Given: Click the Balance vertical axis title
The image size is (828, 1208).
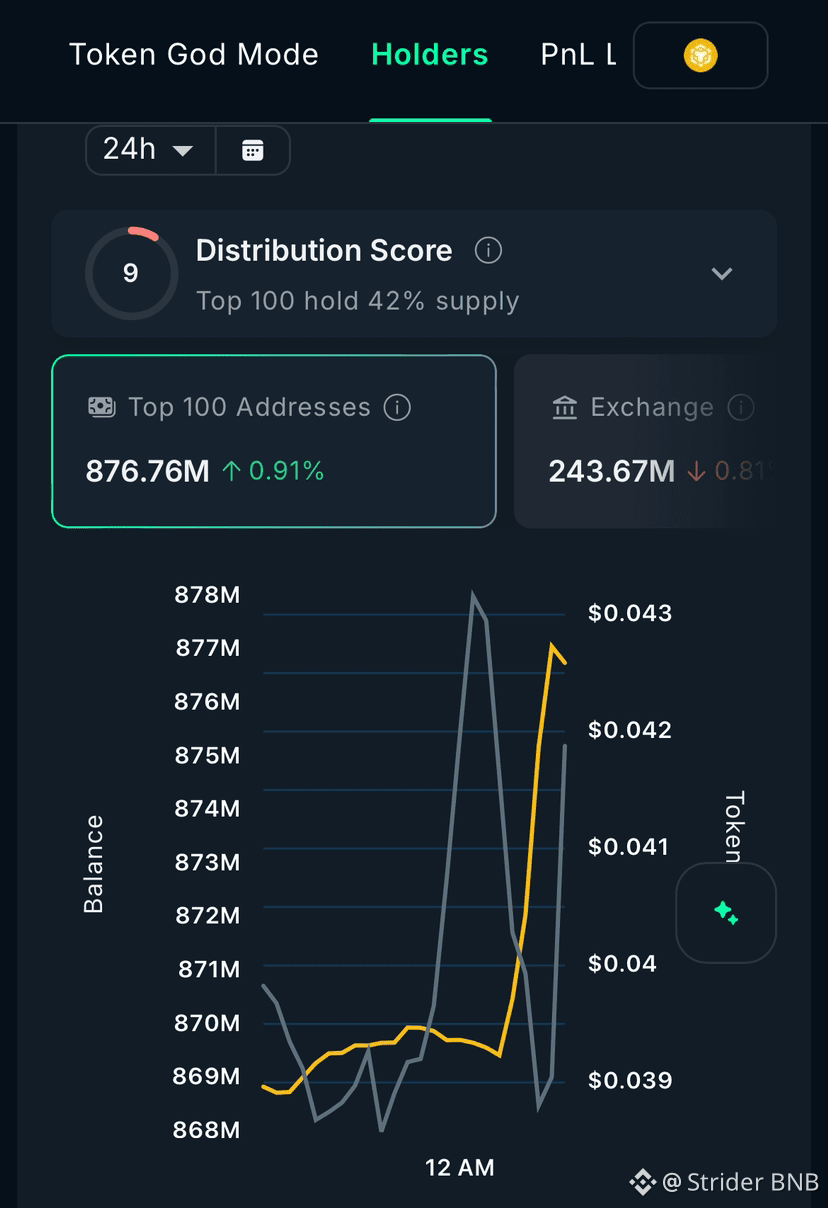Looking at the screenshot, I should pyautogui.click(x=93, y=864).
